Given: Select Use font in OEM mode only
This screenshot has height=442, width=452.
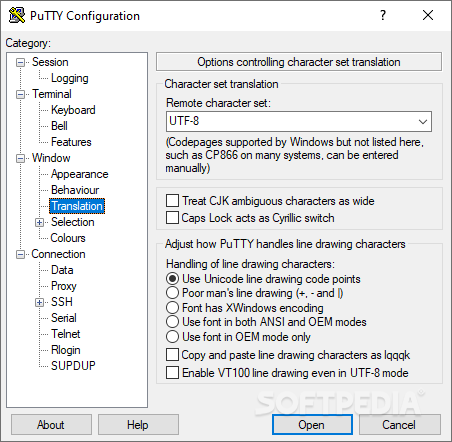Looking at the screenshot, I should click(x=172, y=337).
